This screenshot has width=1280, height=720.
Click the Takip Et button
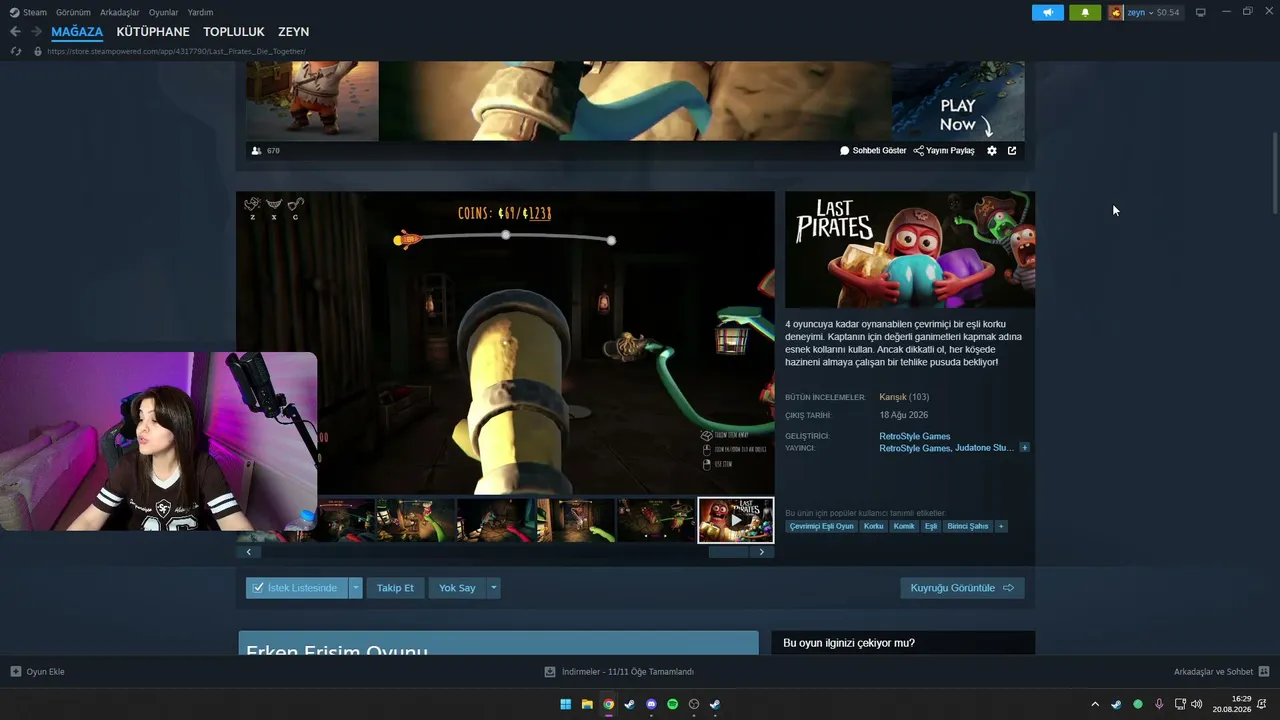click(x=395, y=588)
